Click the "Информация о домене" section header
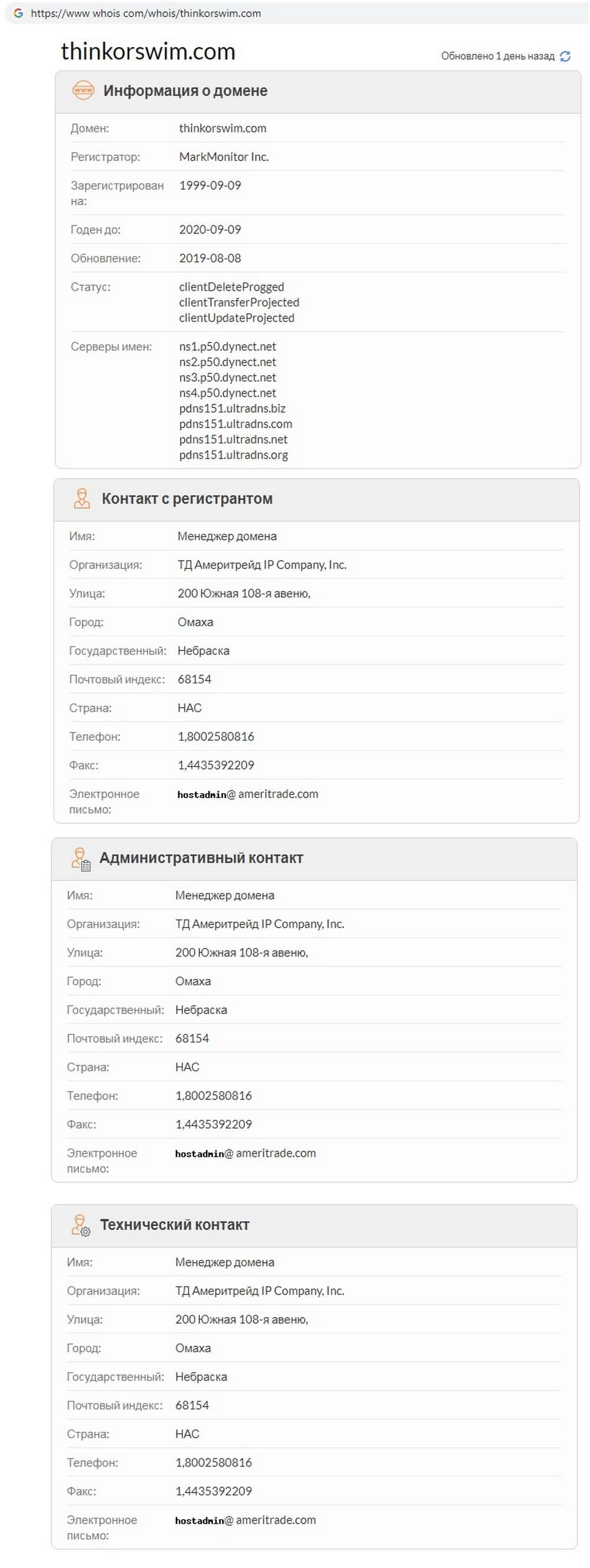 [185, 91]
